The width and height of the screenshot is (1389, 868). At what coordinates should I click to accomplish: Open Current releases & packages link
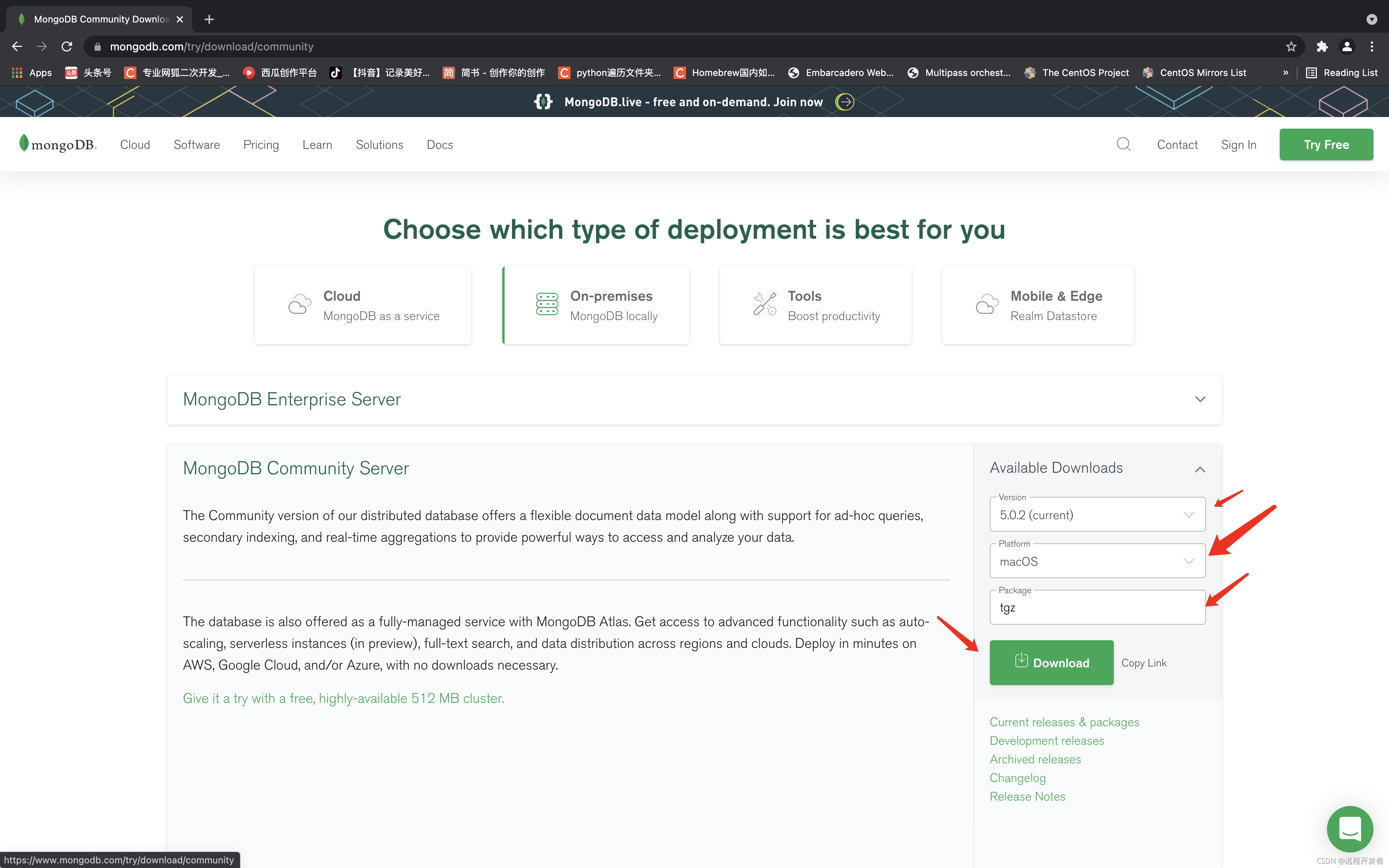tap(1064, 722)
